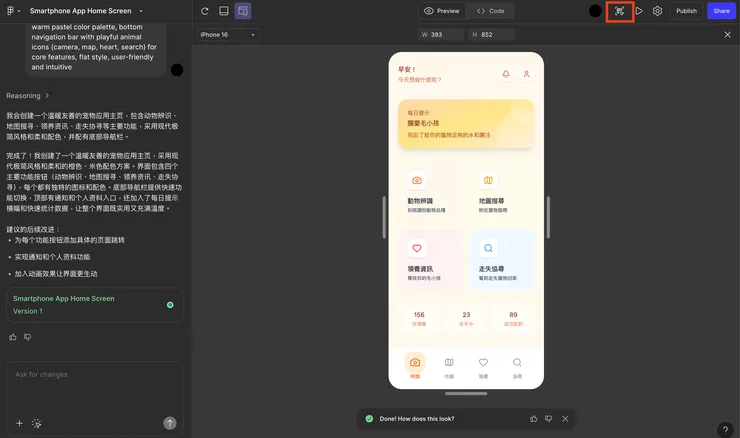The width and height of the screenshot is (740, 438).
Task: Open help with the question mark button
Action: pyautogui.click(x=725, y=430)
